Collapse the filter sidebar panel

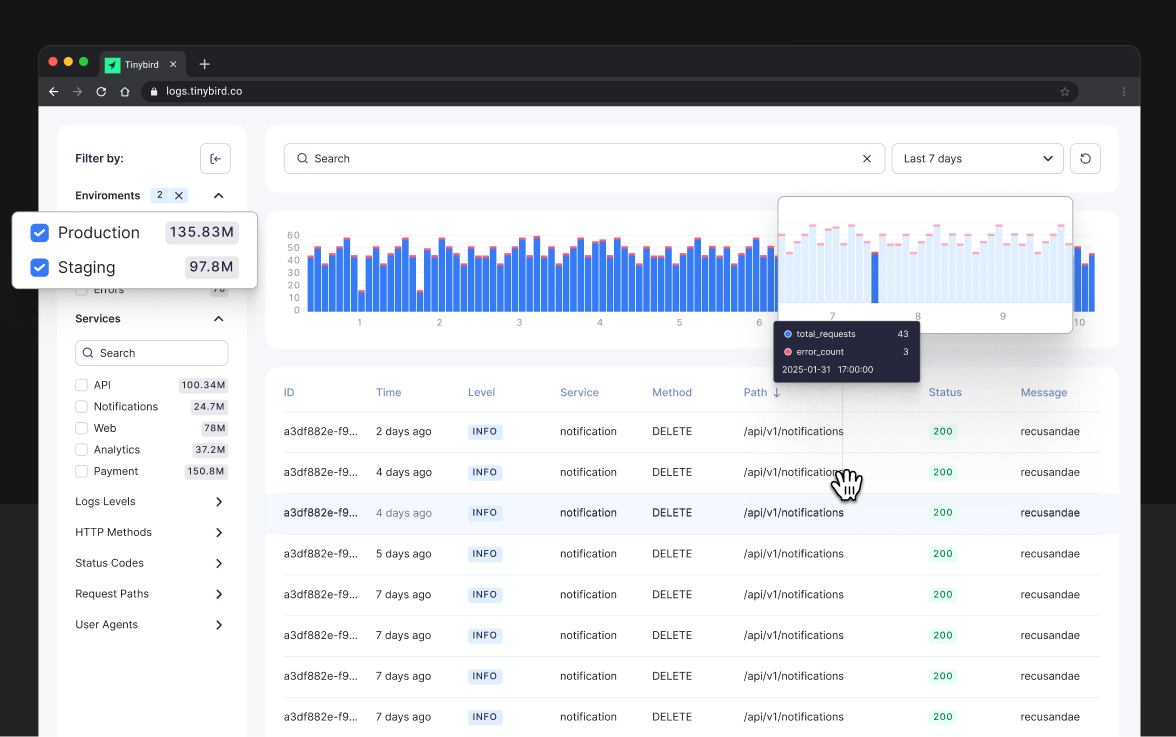[215, 158]
